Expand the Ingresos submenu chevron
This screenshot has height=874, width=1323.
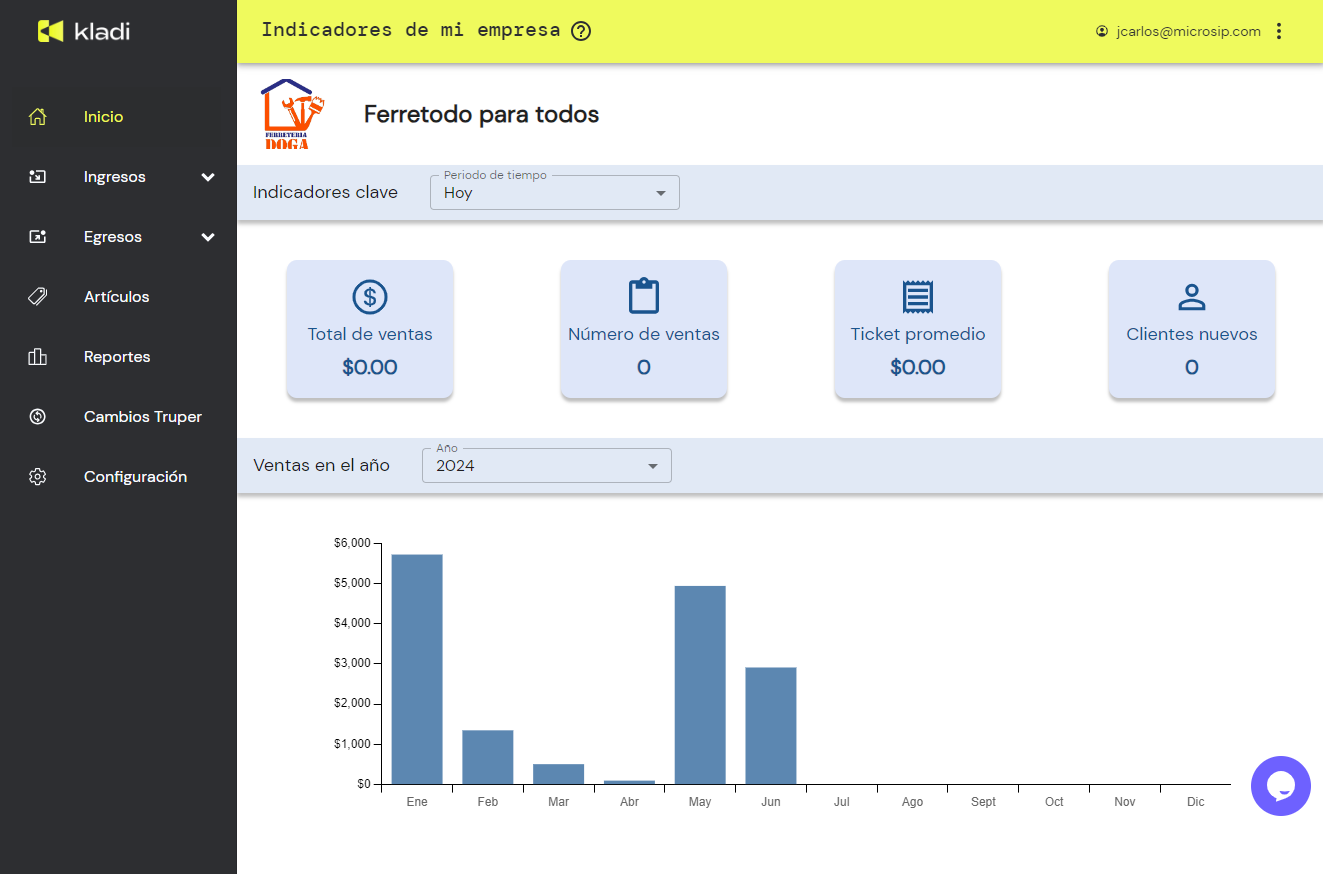208,177
